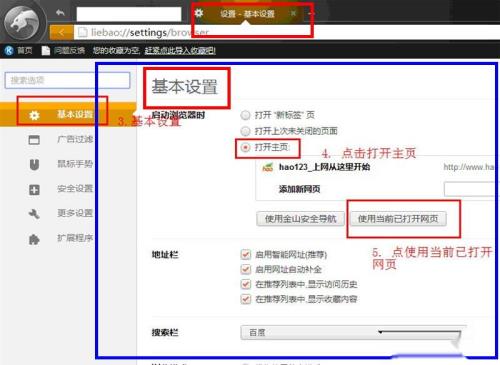Click hao123_上网从这里开始 entry
Viewport: 500px width, 365px height.
324,167
